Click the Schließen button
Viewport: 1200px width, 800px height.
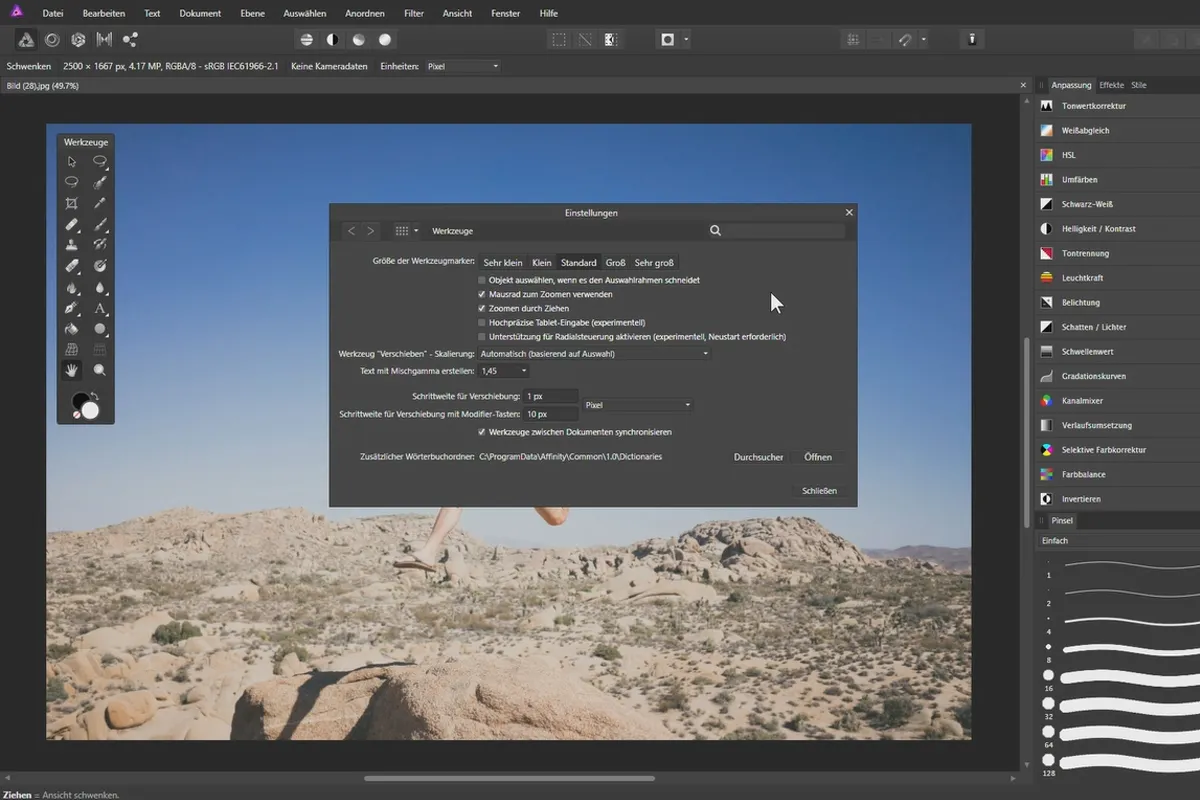819,491
